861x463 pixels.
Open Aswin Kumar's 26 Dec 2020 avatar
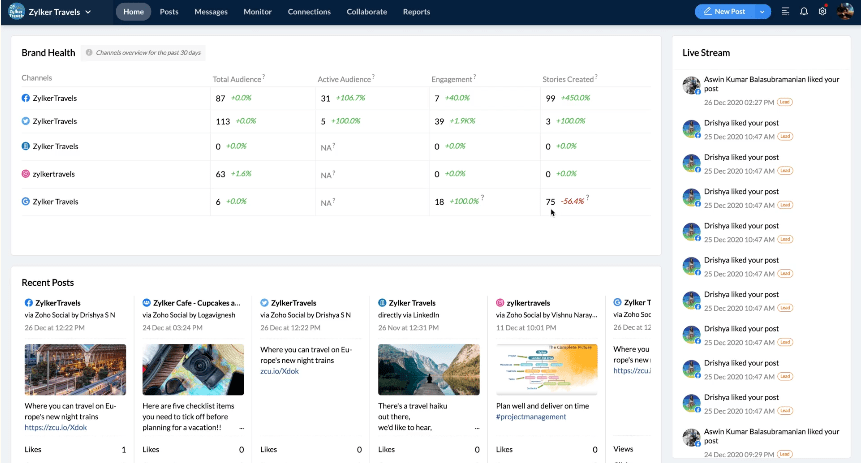(691, 85)
